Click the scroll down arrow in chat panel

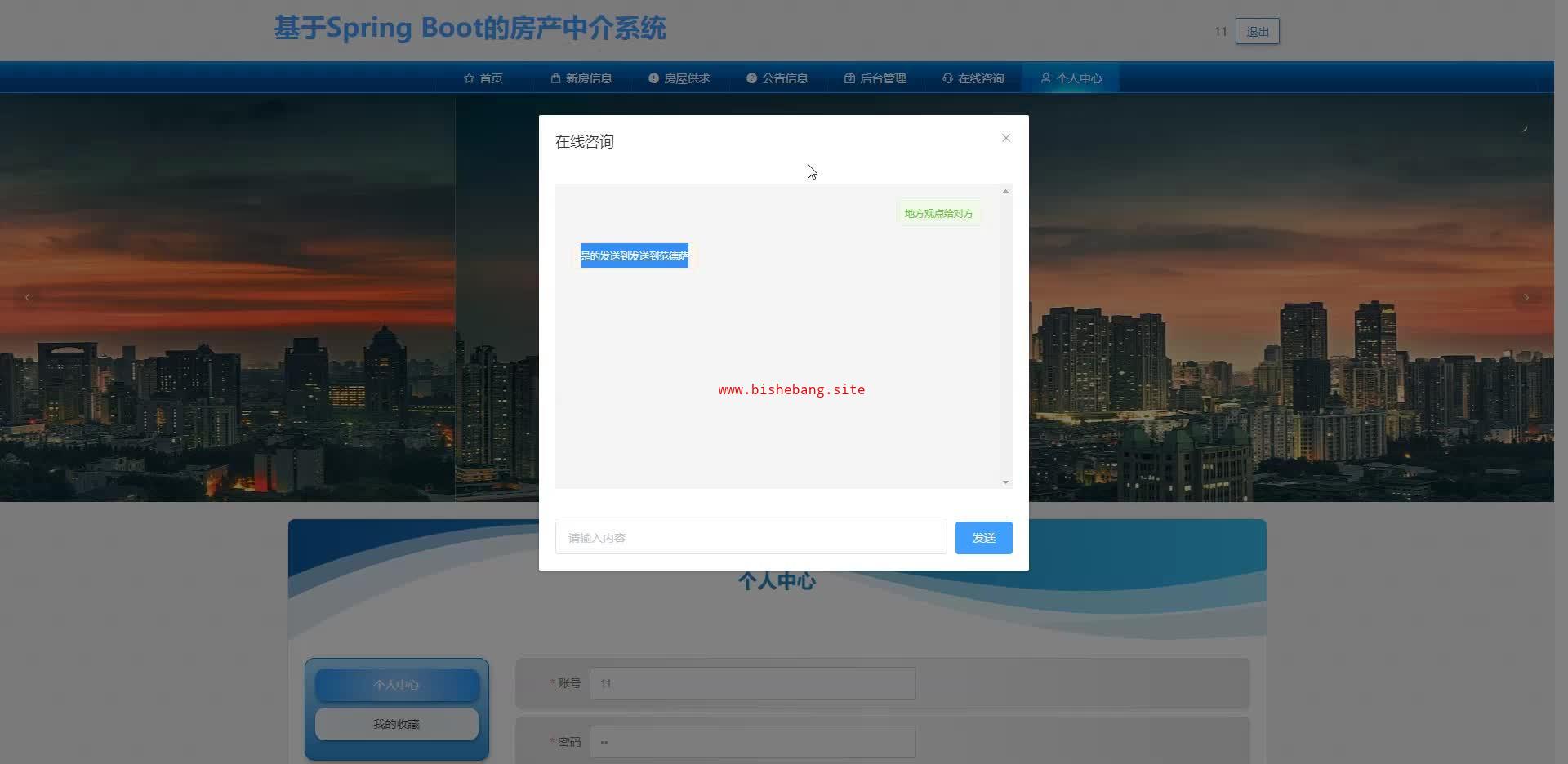pos(1005,482)
